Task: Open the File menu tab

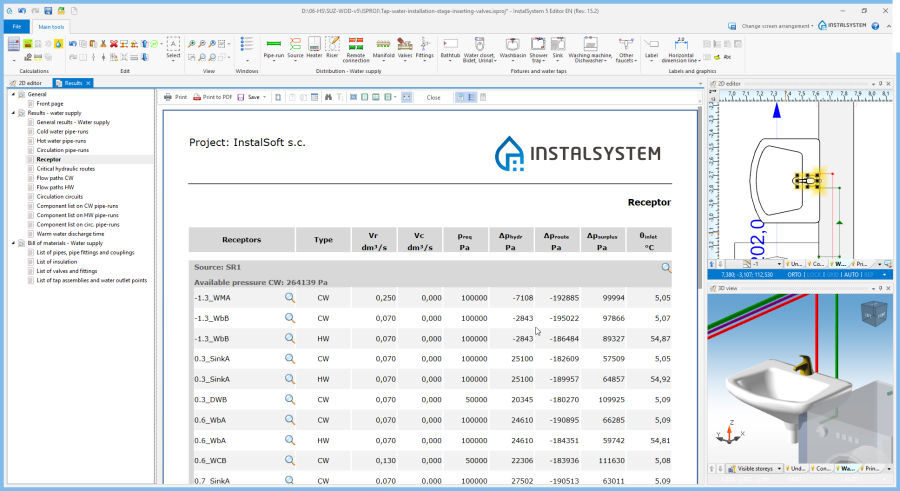Action: pyautogui.click(x=16, y=26)
